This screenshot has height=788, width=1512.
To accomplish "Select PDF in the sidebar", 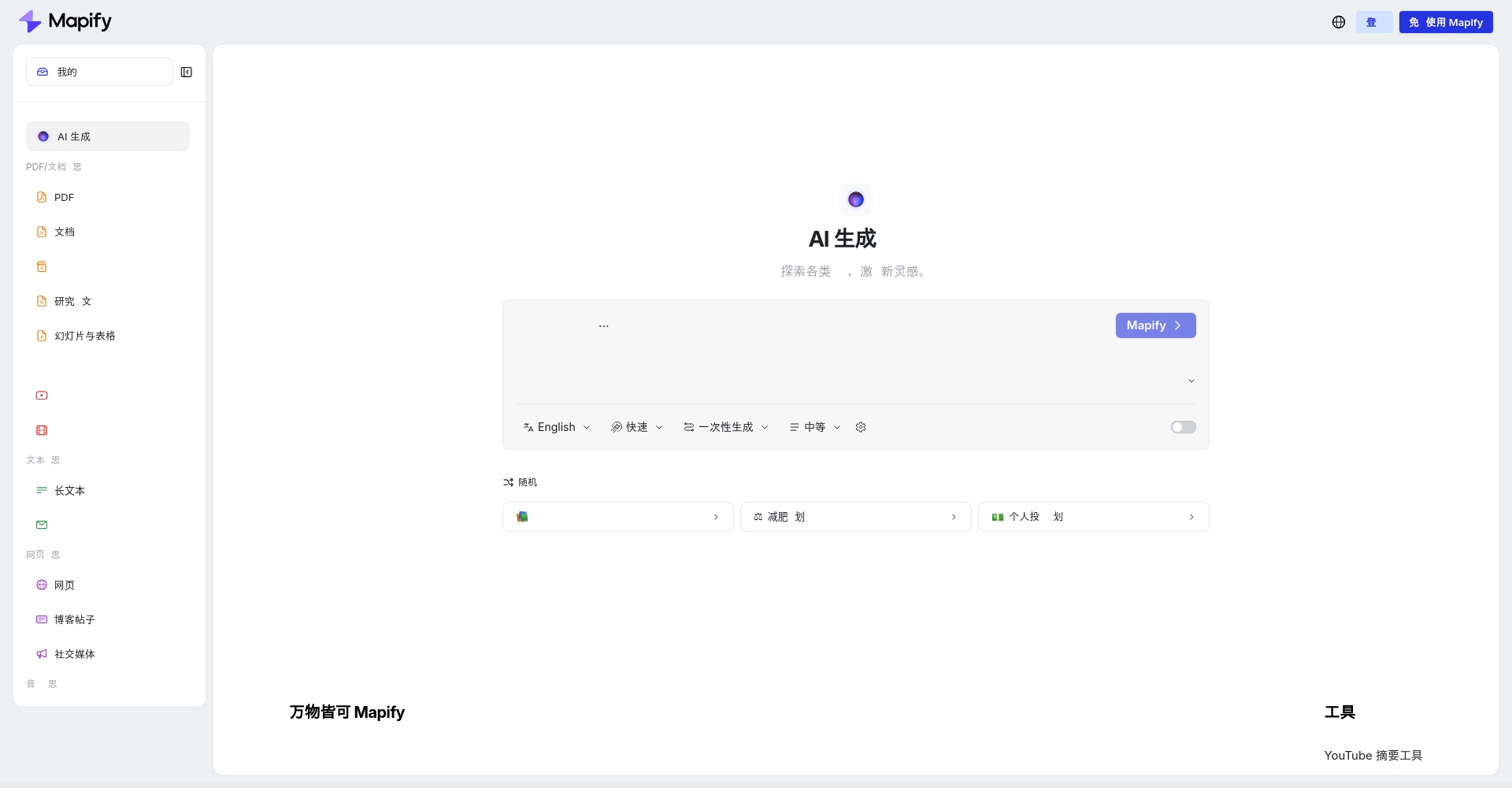I will 64,198.
